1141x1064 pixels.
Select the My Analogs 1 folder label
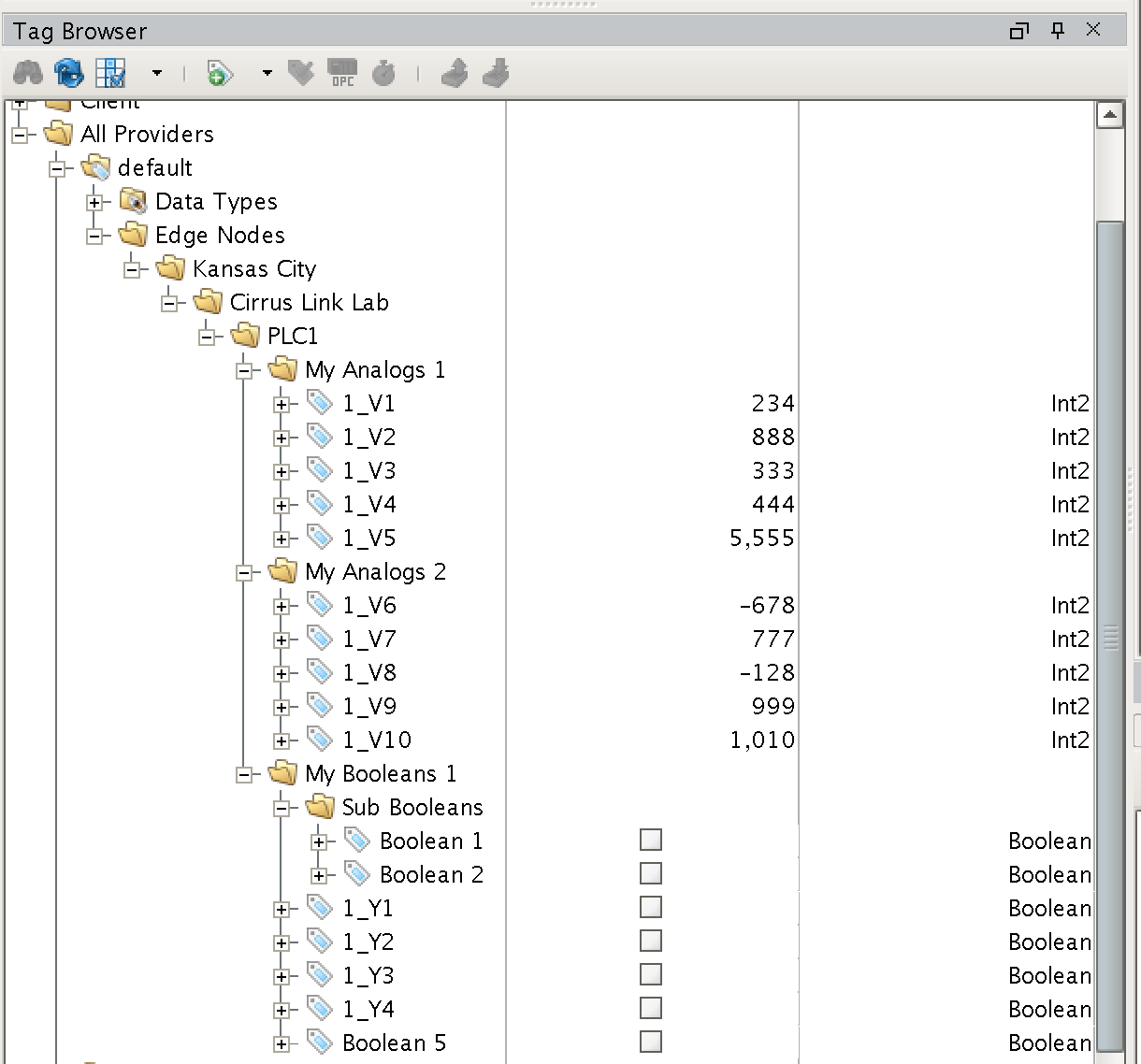375,370
